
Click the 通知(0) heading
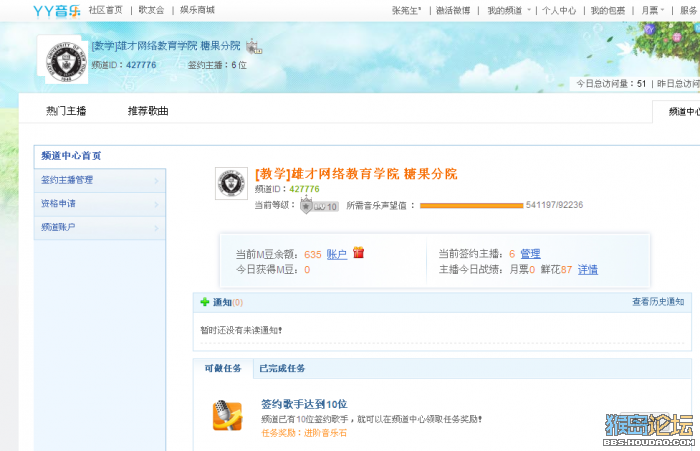(228, 302)
